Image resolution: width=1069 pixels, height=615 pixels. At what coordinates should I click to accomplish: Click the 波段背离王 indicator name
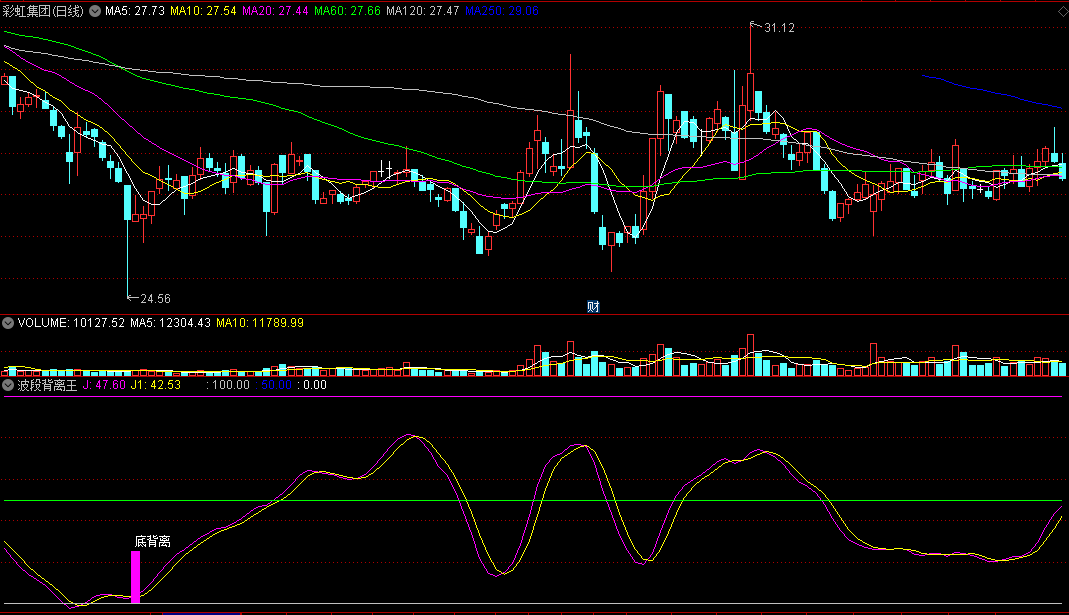coord(47,385)
